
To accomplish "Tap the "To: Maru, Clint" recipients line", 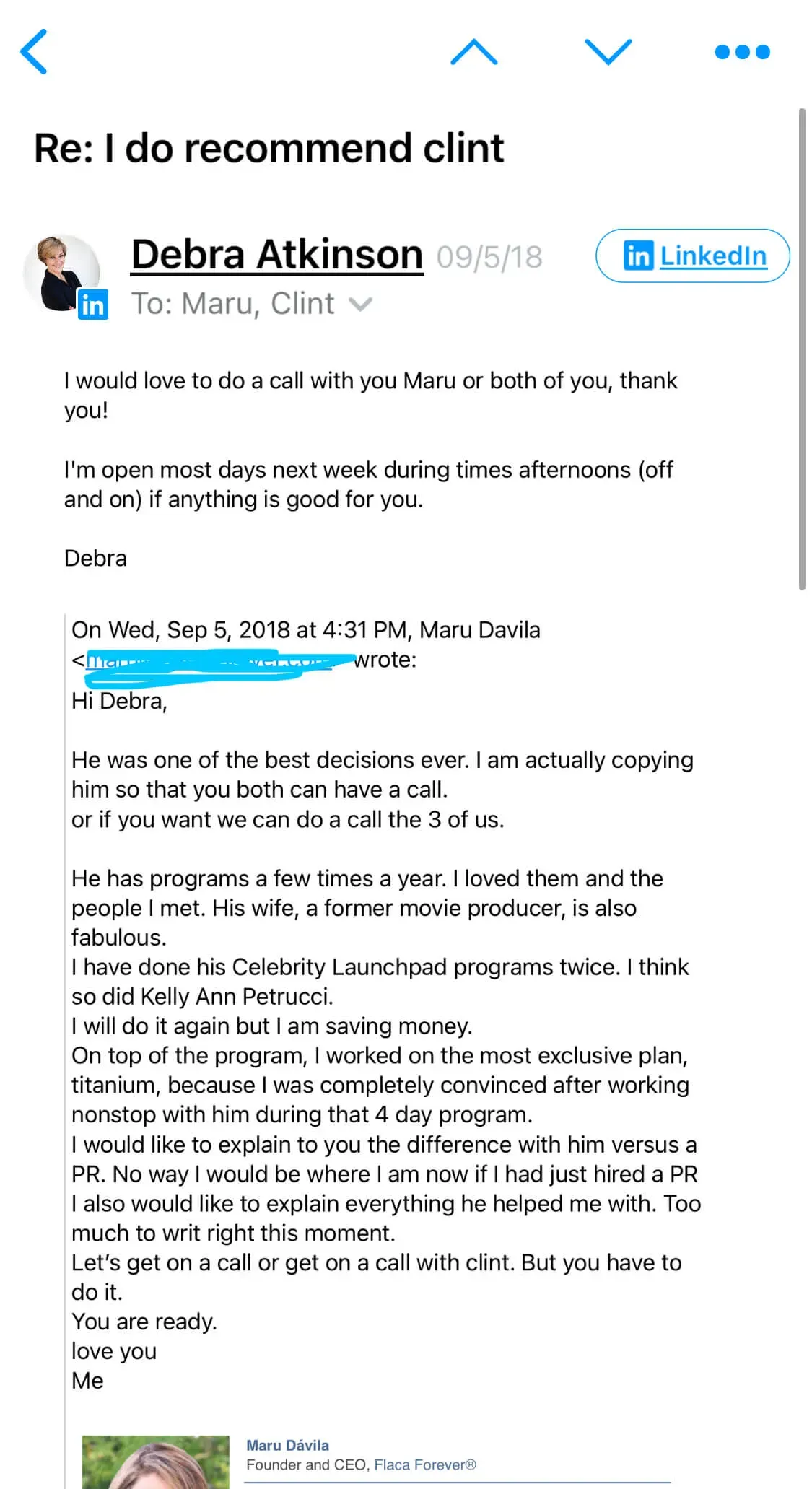I will [x=232, y=304].
